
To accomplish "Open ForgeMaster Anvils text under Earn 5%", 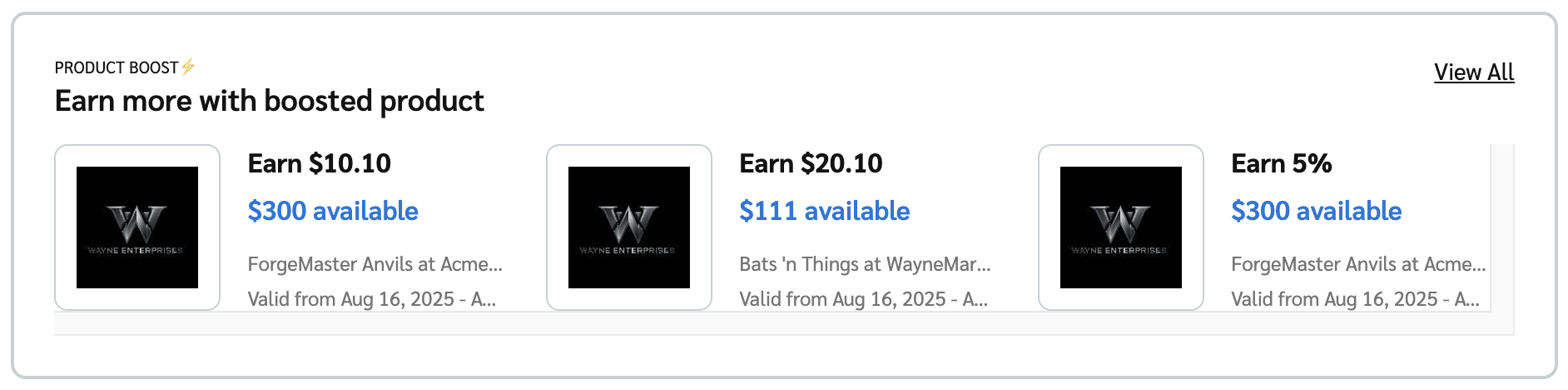I will pyautogui.click(x=1357, y=264).
